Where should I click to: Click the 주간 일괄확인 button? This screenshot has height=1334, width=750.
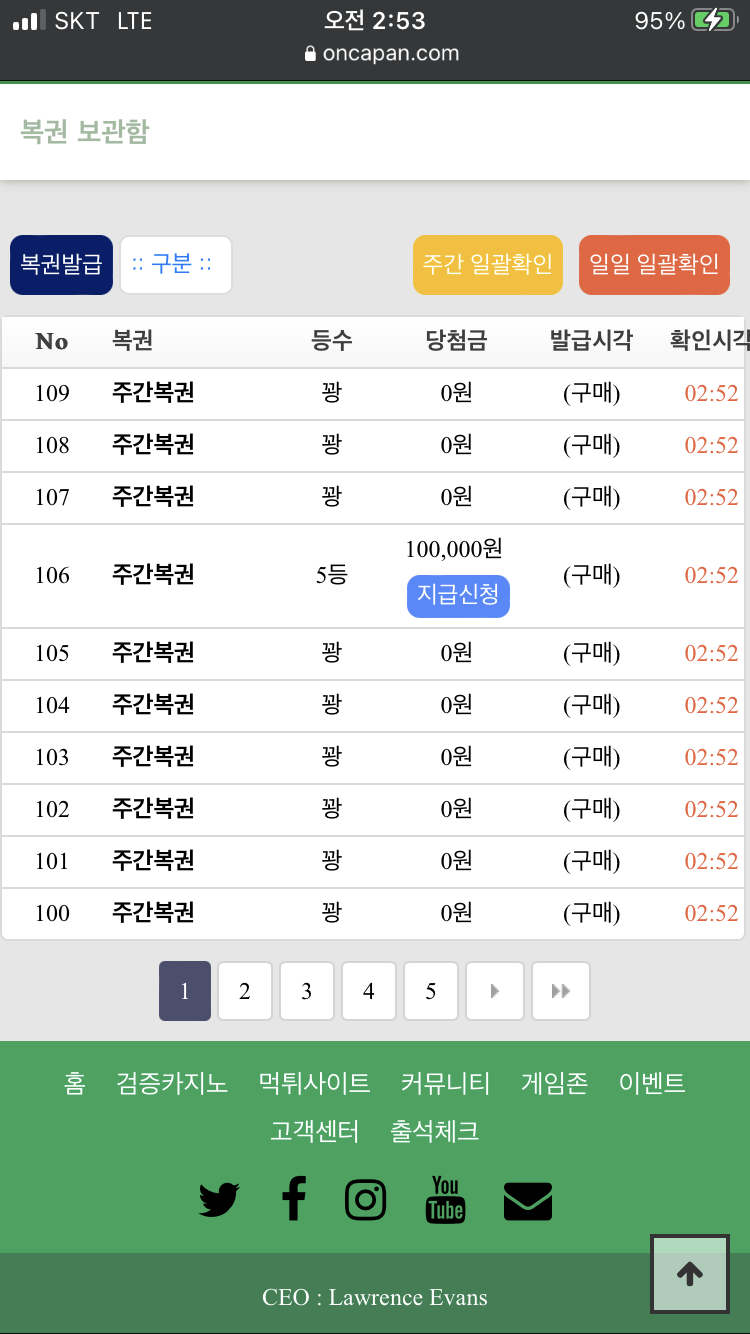click(x=488, y=265)
